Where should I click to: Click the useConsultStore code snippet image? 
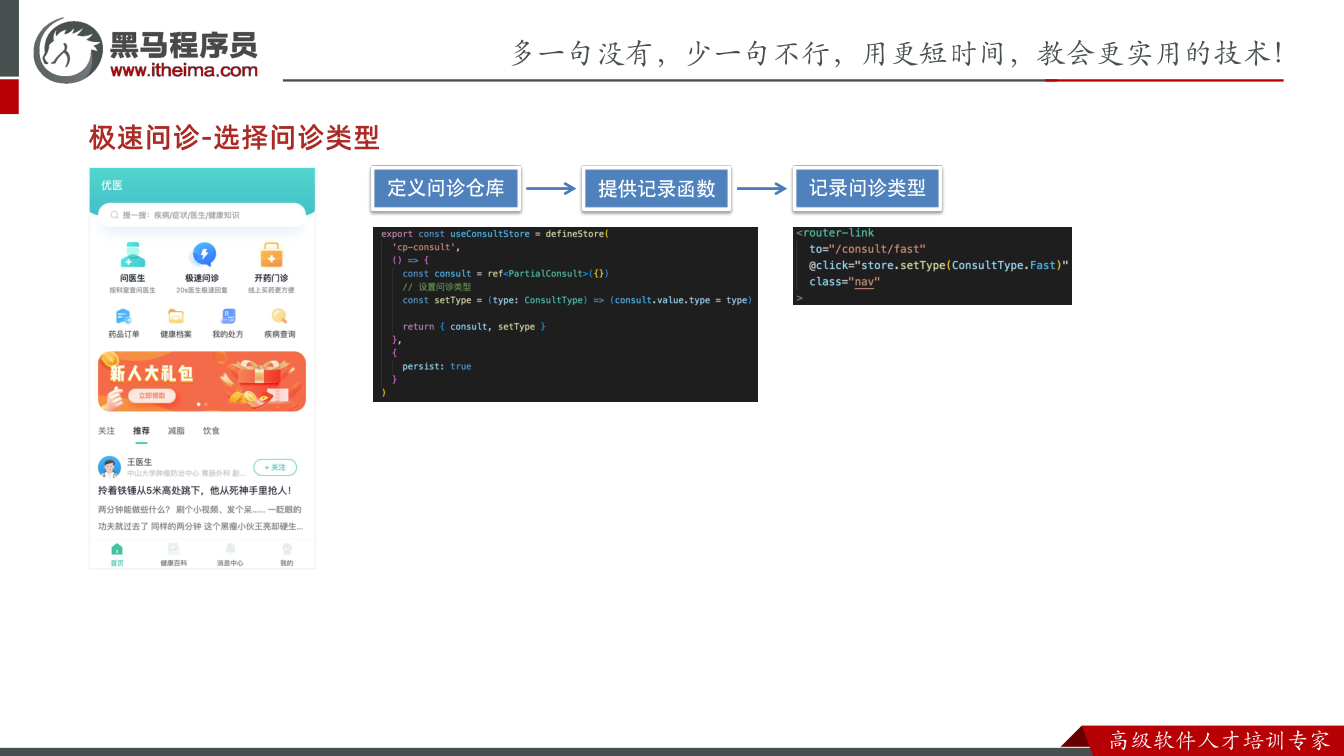point(565,314)
